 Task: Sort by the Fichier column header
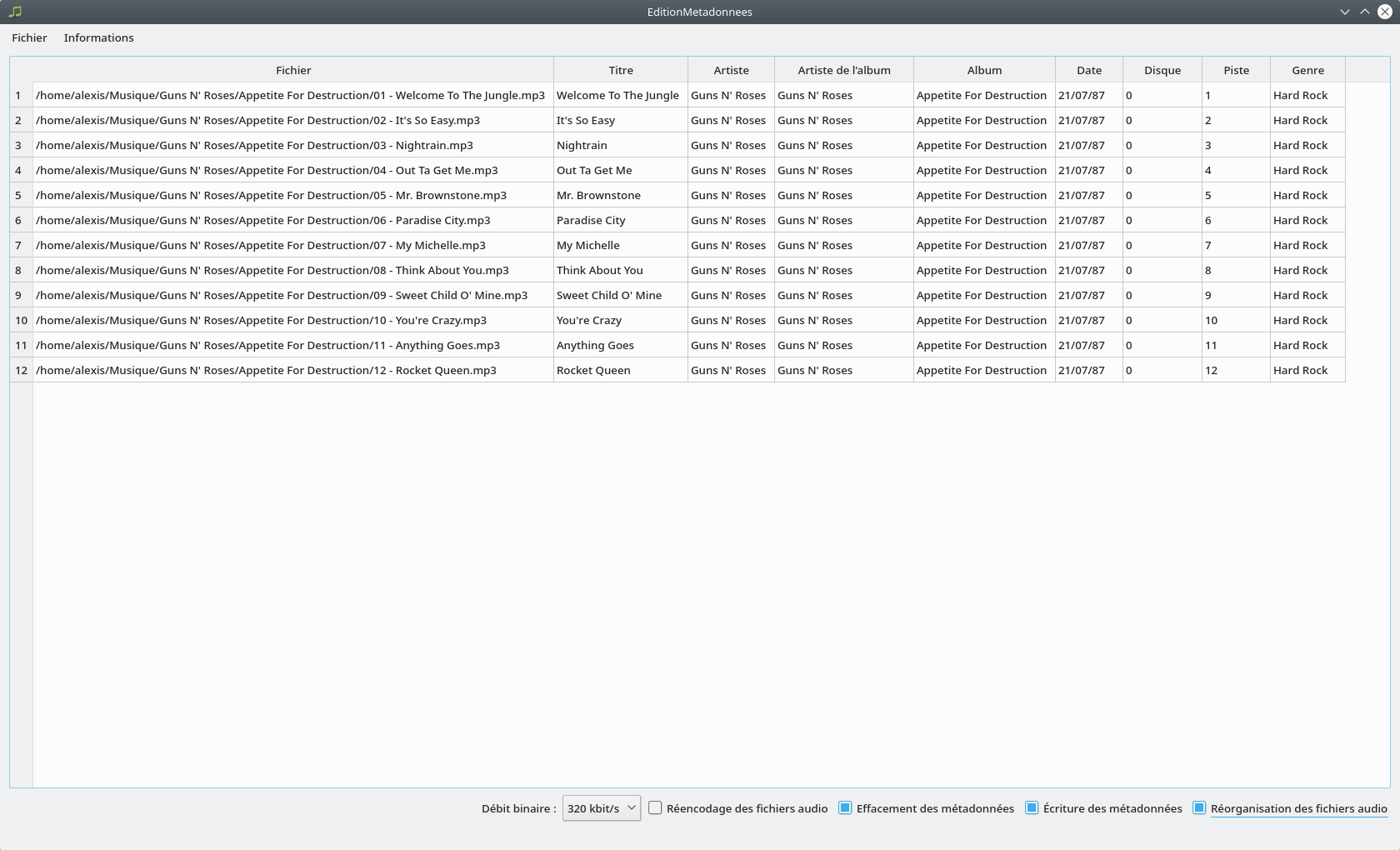293,70
